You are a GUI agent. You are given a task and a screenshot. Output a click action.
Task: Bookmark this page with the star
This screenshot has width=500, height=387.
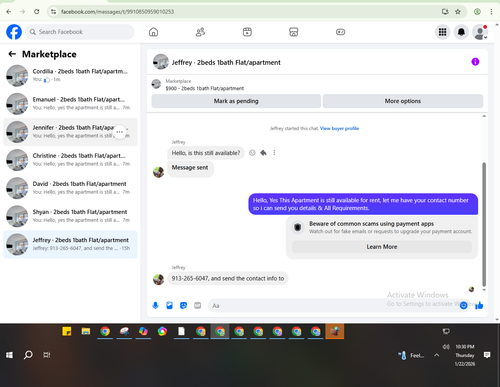458,12
